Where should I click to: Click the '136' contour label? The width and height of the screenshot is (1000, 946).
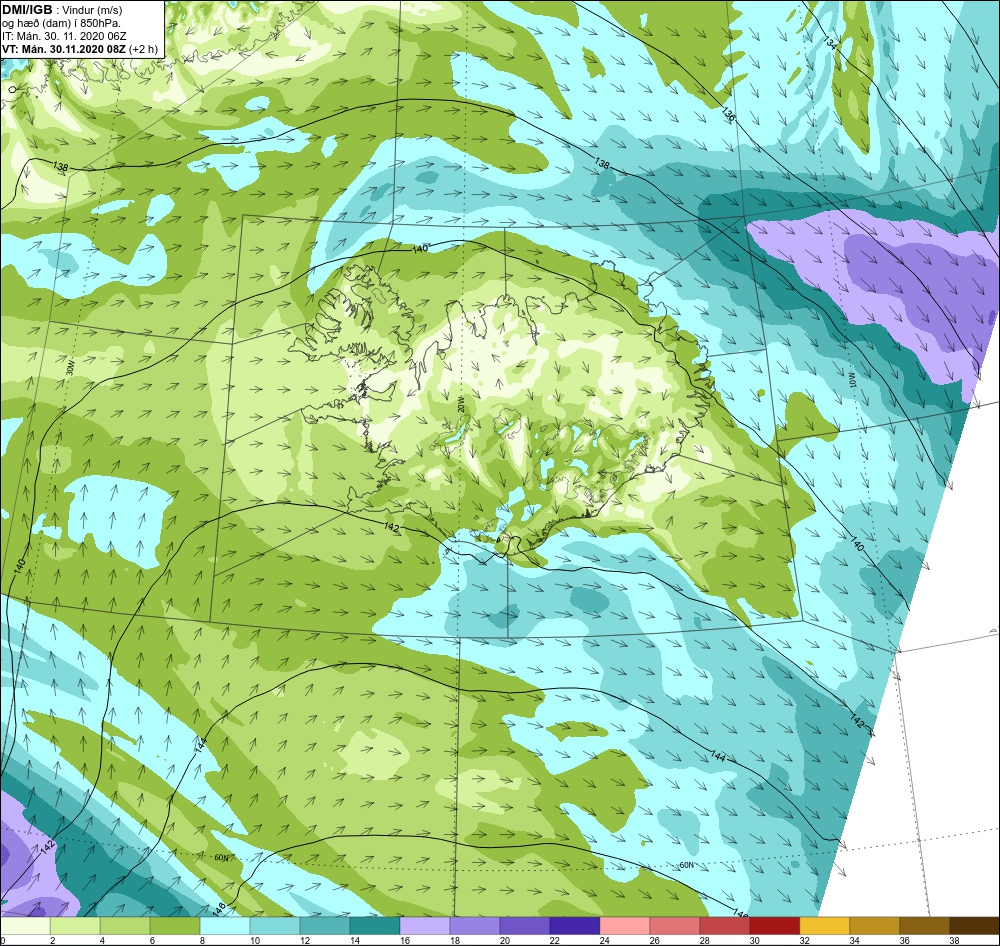click(x=728, y=114)
